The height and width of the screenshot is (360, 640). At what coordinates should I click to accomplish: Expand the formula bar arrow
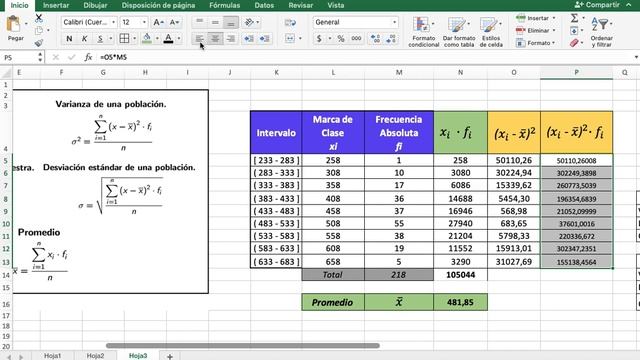(x=636, y=57)
